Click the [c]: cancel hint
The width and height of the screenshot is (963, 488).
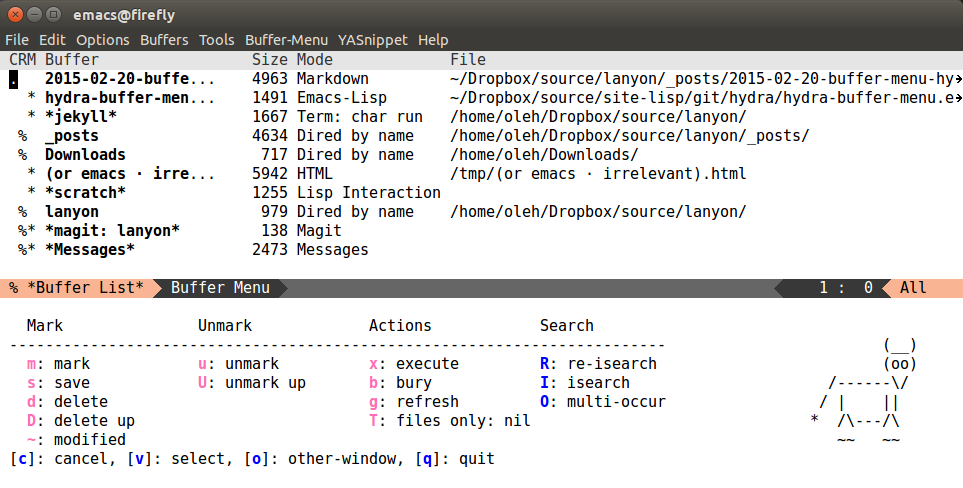pyautogui.click(x=63, y=459)
